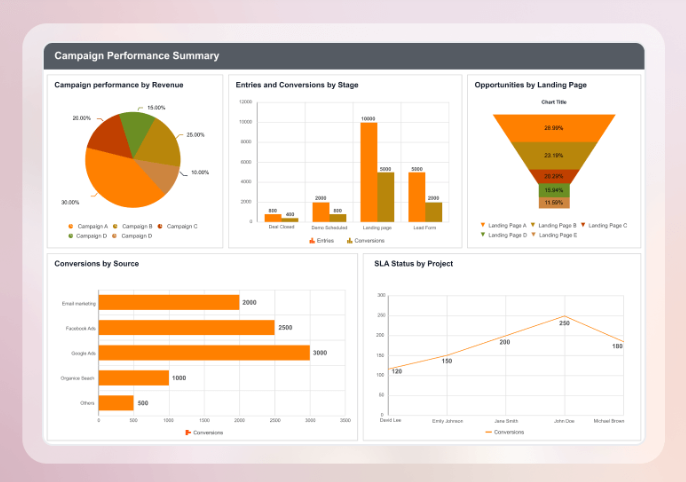Click the 28.99% funnel segment
The height and width of the screenshot is (482, 686).
pyautogui.click(x=553, y=128)
